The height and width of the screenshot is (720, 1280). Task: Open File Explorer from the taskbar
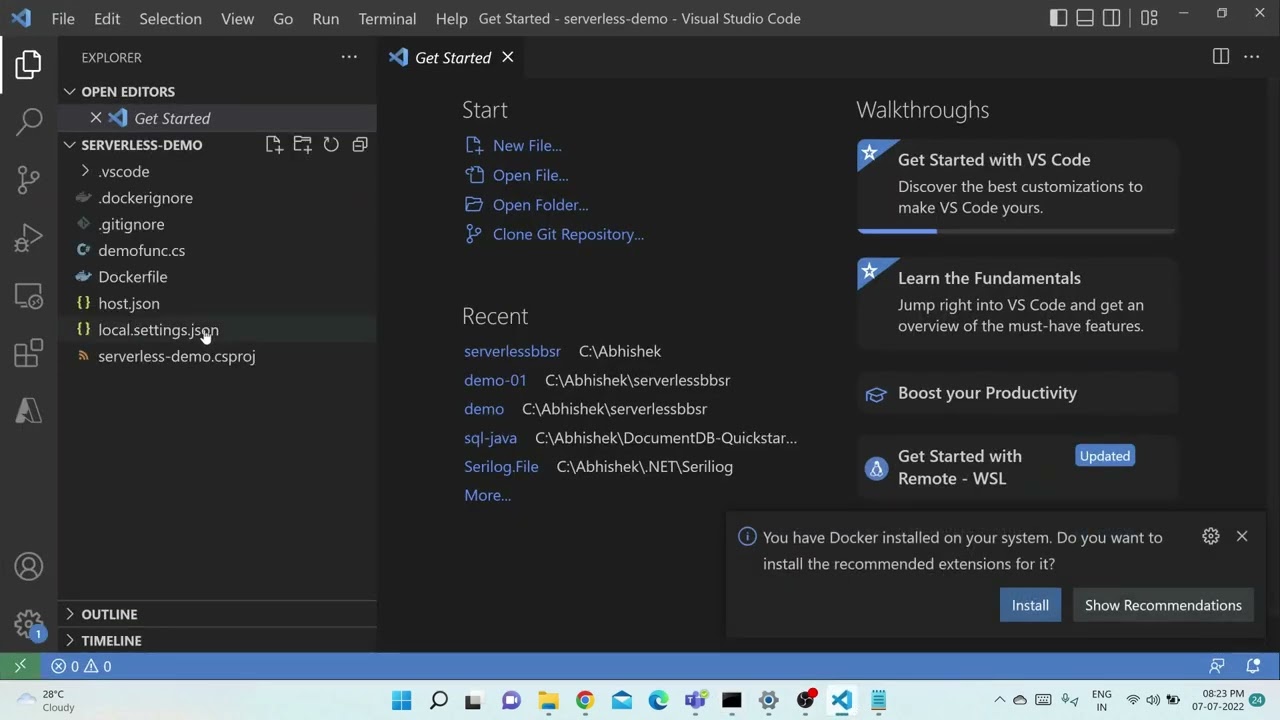548,700
